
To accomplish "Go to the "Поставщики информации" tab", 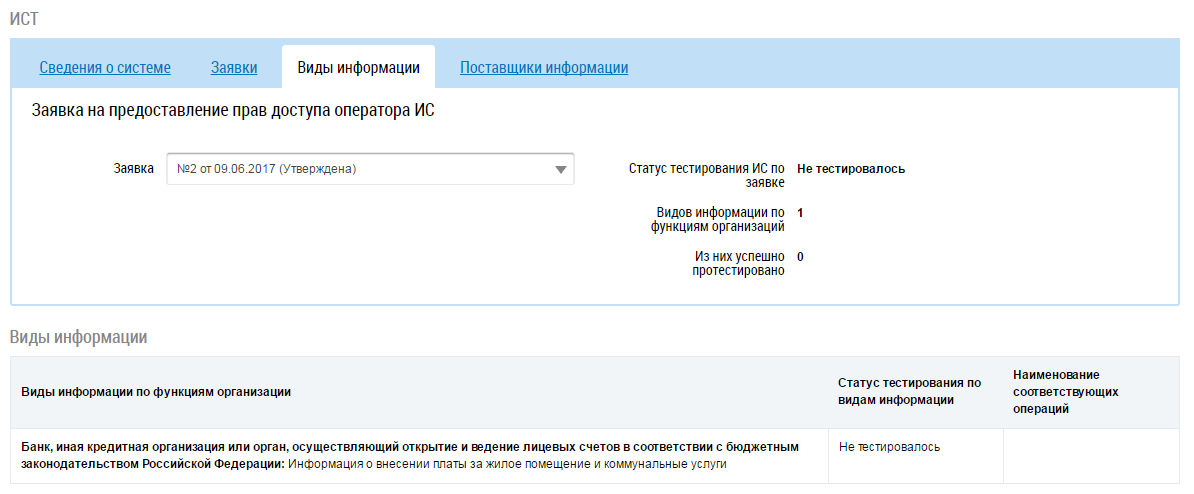I will point(544,68).
